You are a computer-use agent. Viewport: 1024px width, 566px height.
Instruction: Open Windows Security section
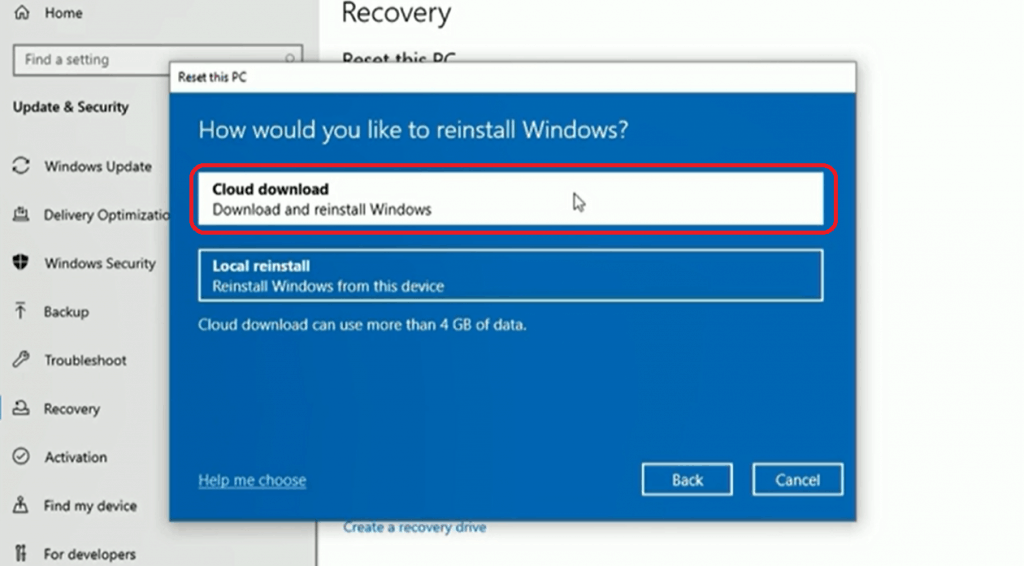(x=100, y=263)
